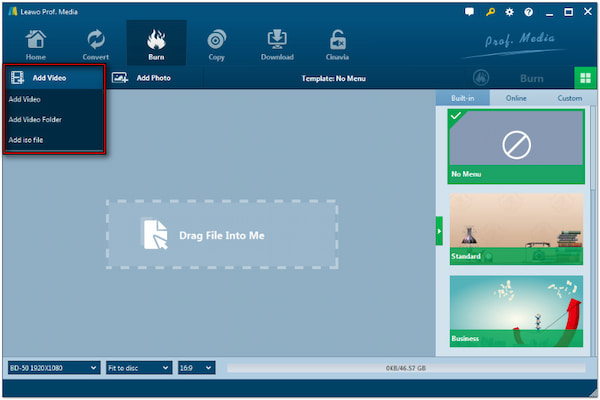Open the Fit to disc dropdown

click(137, 368)
